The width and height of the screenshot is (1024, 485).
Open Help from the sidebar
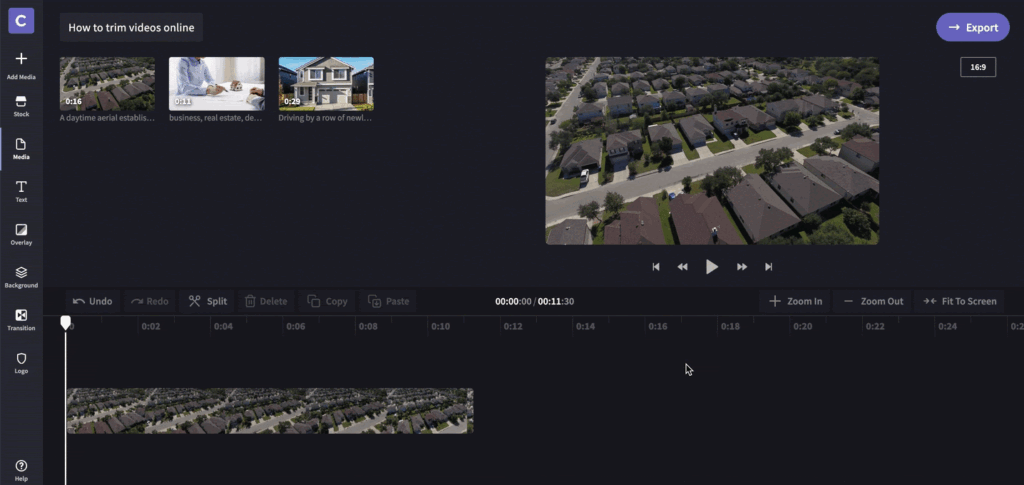click(x=21, y=470)
